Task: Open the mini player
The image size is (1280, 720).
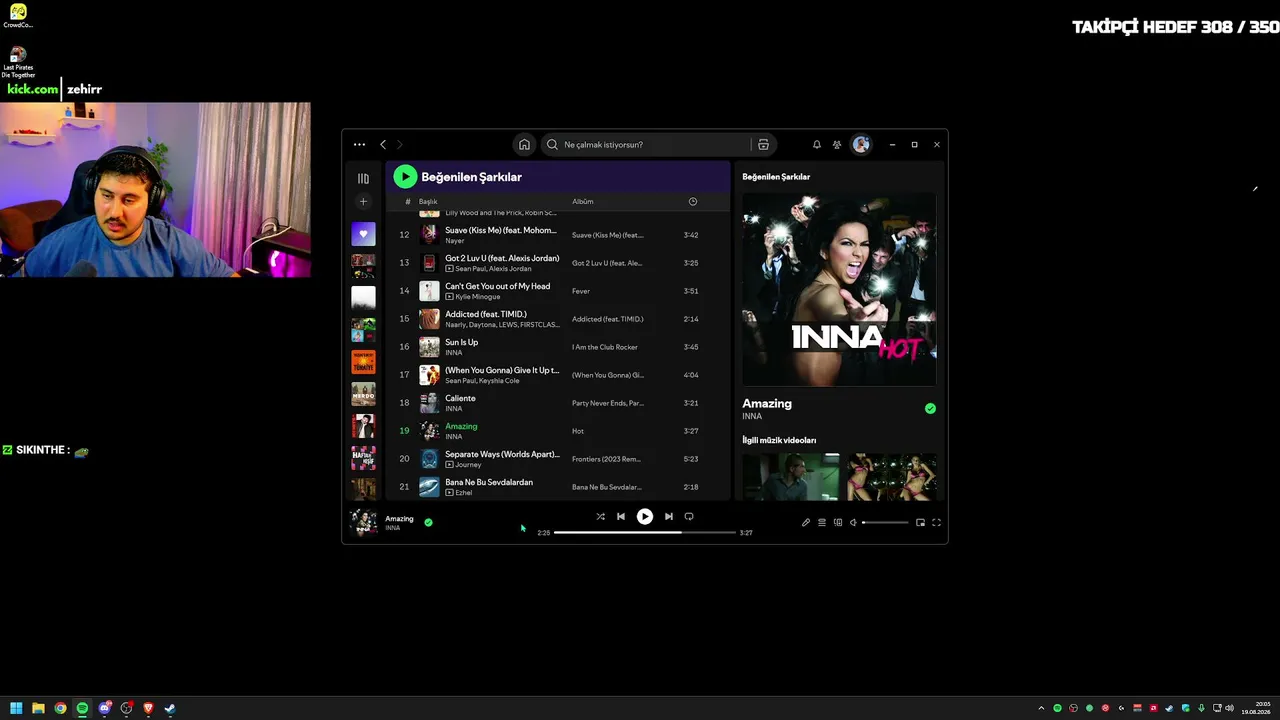Action: click(x=920, y=522)
